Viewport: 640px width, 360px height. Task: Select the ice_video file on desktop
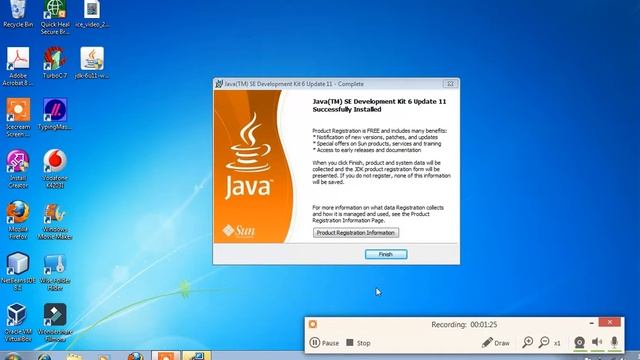pos(92,14)
